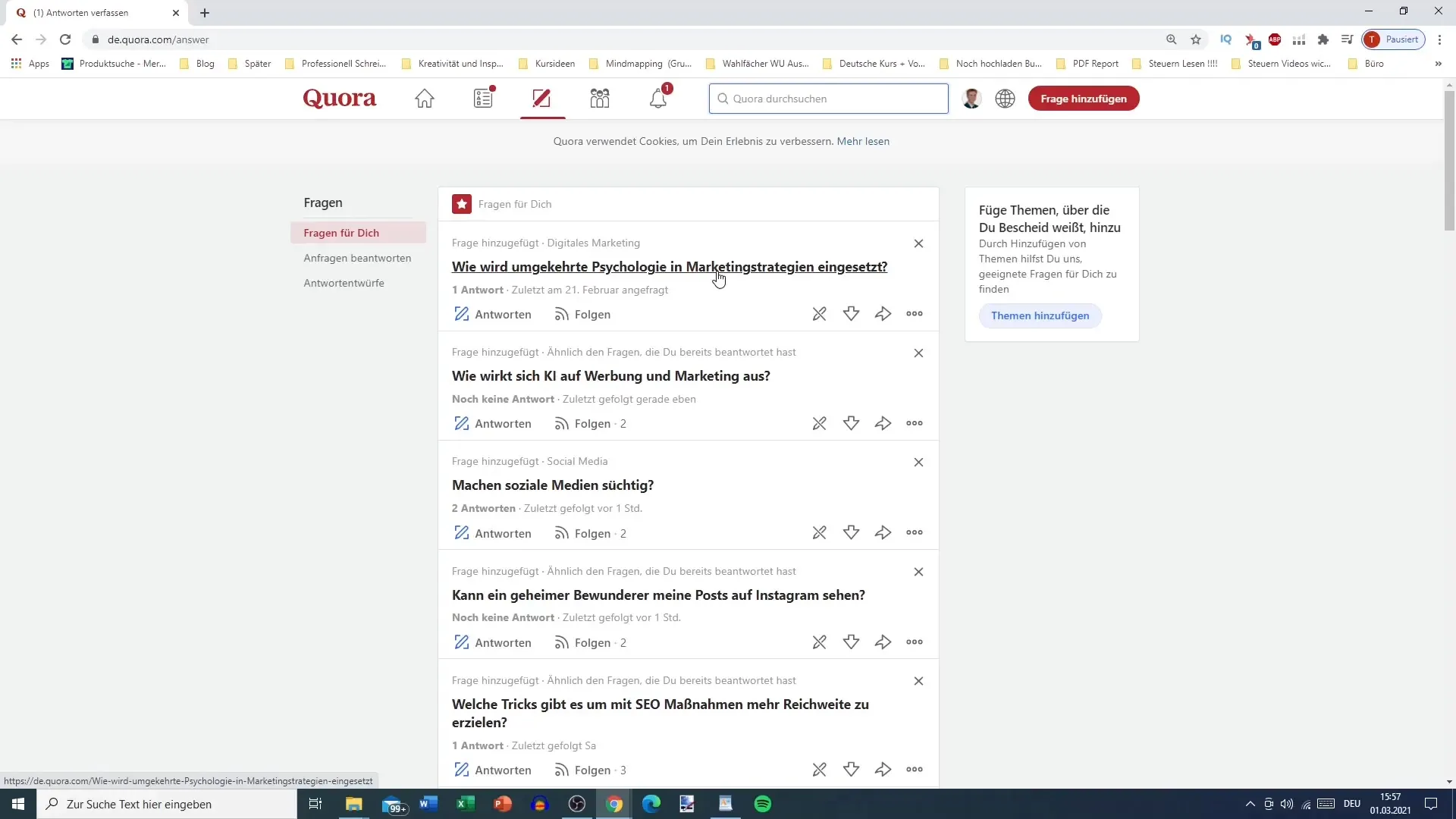The height and width of the screenshot is (819, 1456).
Task: Open more options for umgekehrte Psychologie question
Action: tap(915, 314)
